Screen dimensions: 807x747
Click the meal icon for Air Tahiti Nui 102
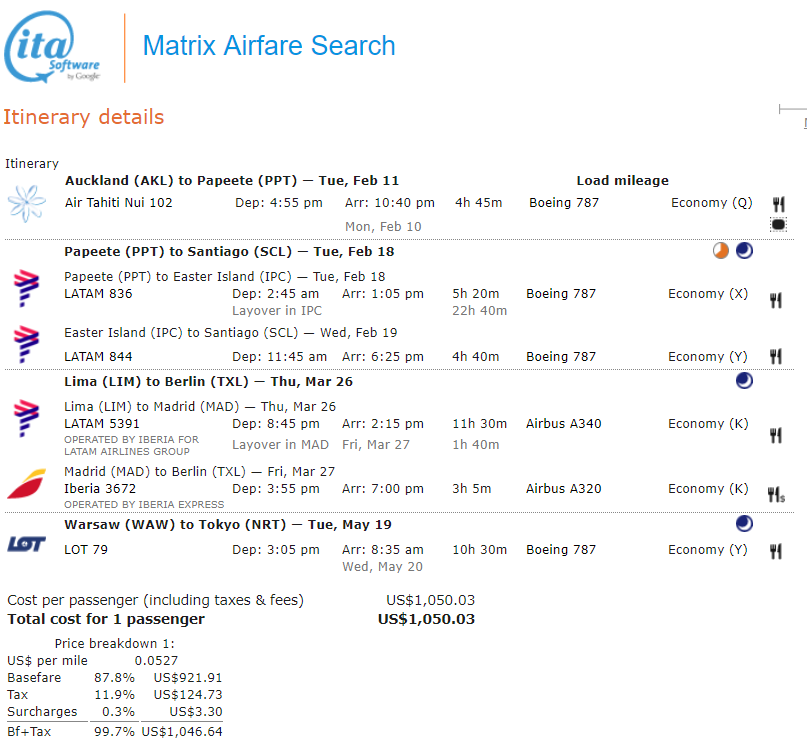(x=779, y=204)
